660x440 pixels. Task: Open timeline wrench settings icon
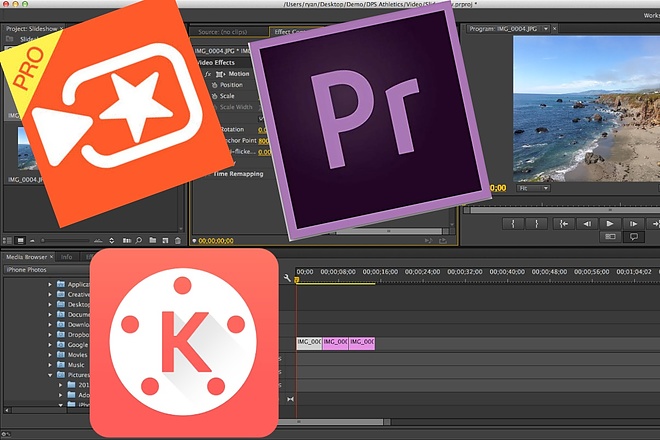pyautogui.click(x=287, y=278)
